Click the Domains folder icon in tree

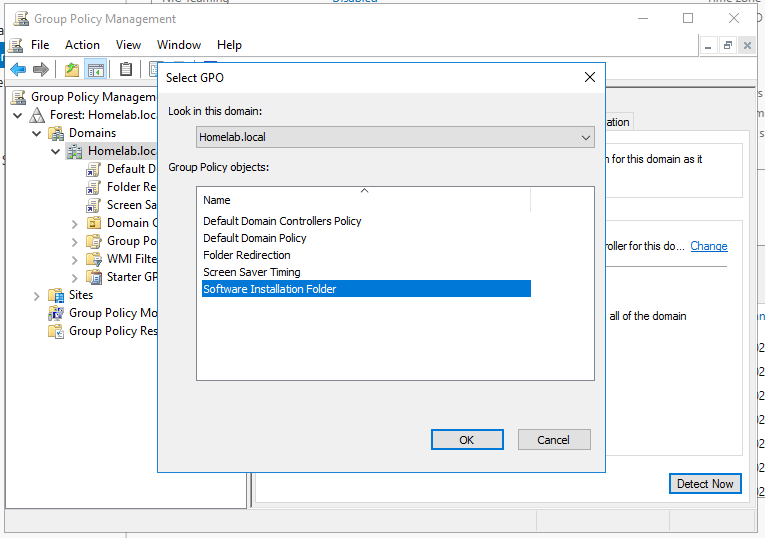click(56, 133)
